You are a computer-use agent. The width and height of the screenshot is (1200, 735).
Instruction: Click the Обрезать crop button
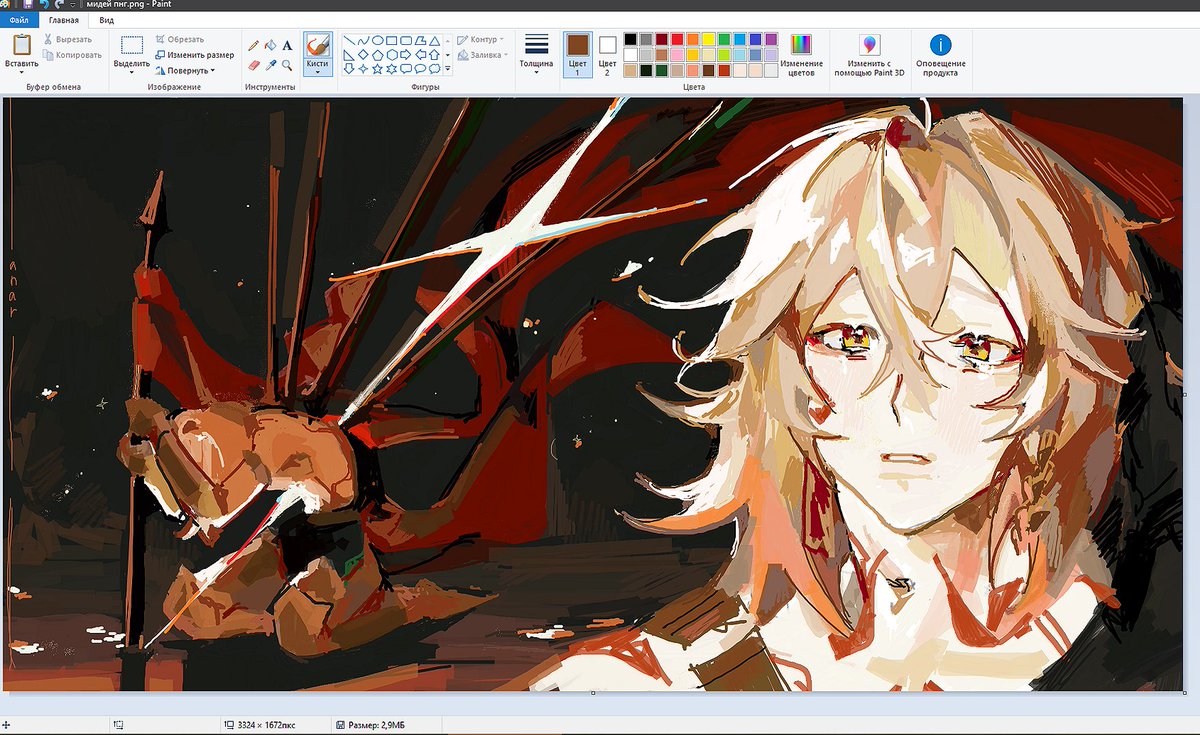180,40
